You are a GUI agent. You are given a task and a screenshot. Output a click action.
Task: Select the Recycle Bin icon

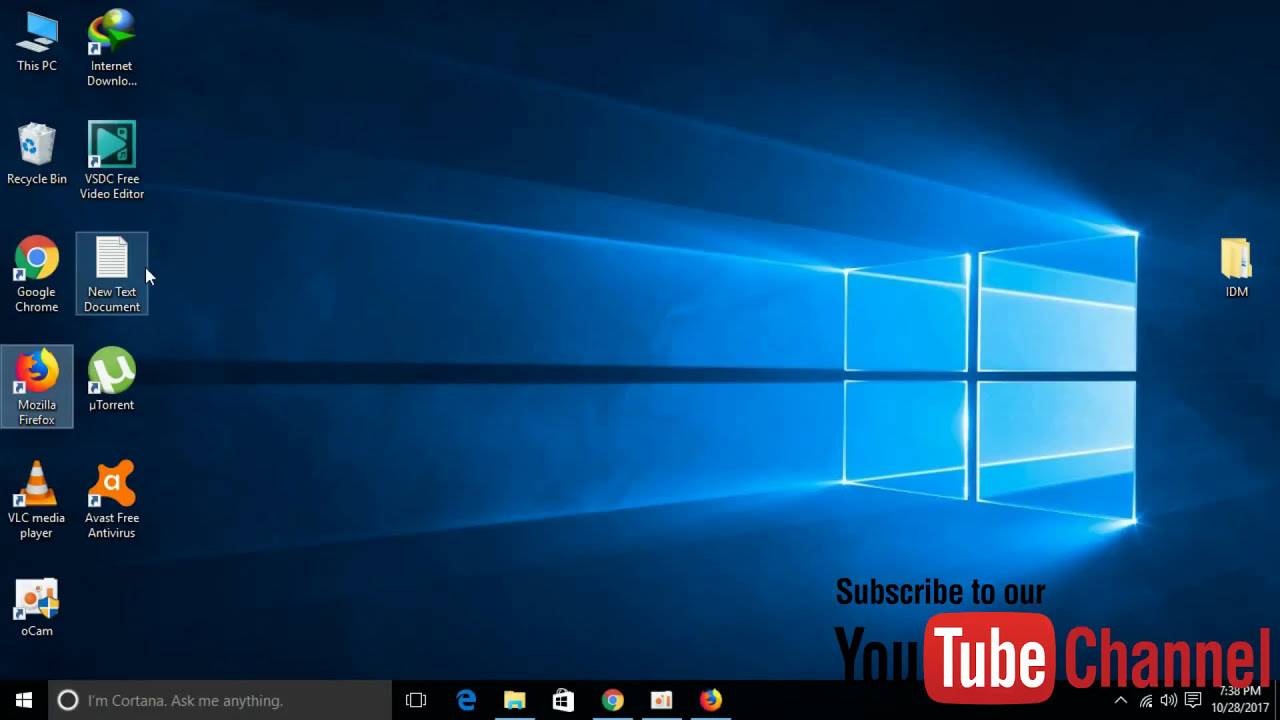pos(37,154)
